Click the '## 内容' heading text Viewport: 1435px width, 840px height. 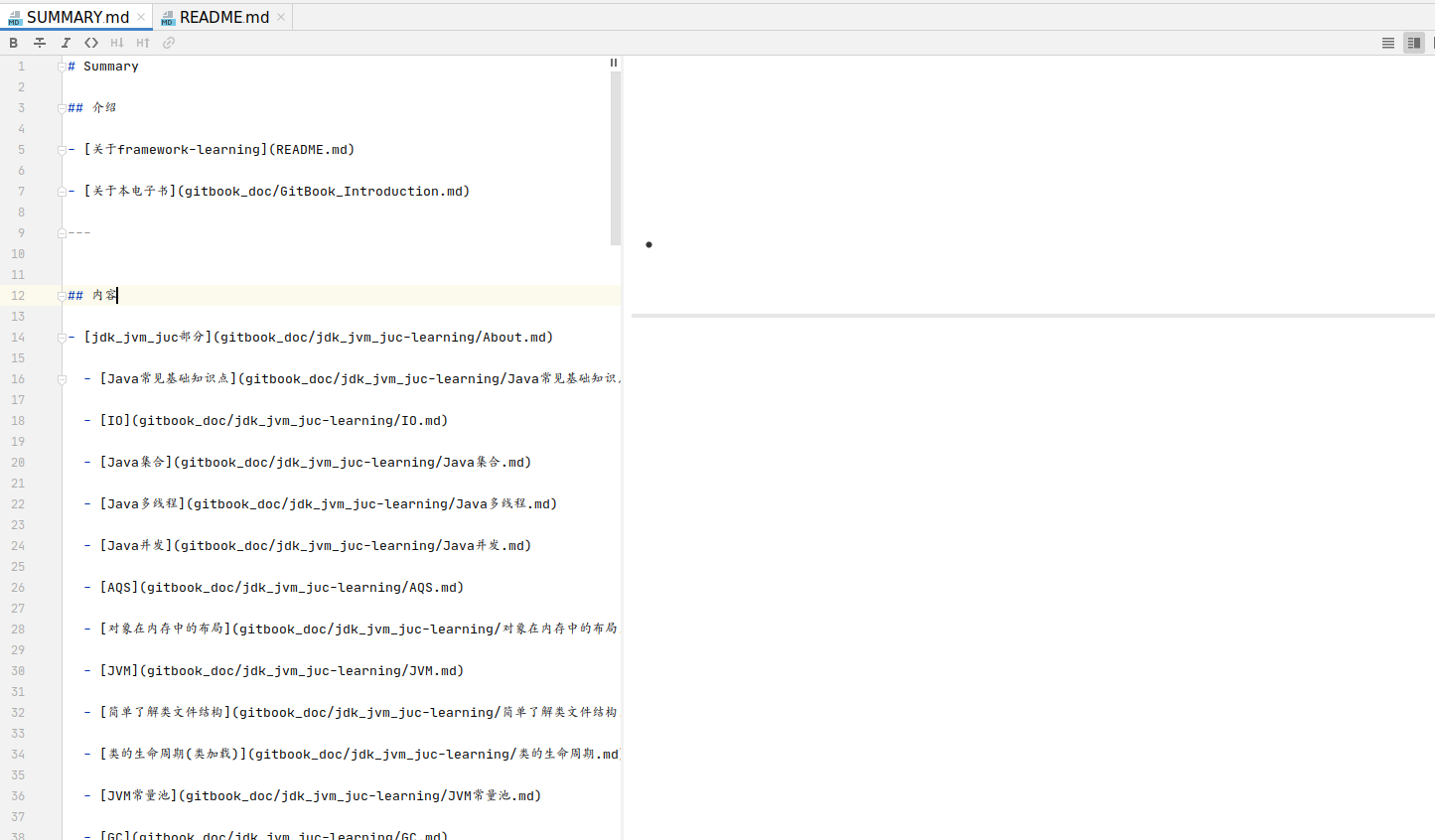[x=92, y=296]
